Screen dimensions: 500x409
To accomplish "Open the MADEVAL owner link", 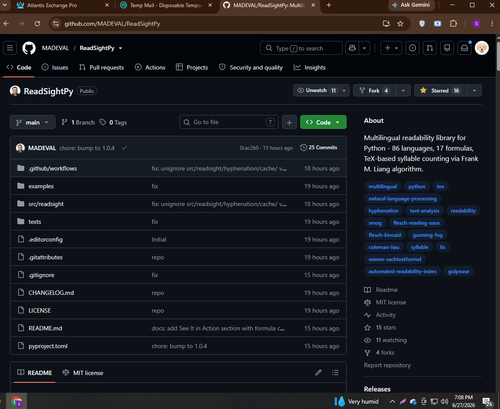I will [x=55, y=48].
